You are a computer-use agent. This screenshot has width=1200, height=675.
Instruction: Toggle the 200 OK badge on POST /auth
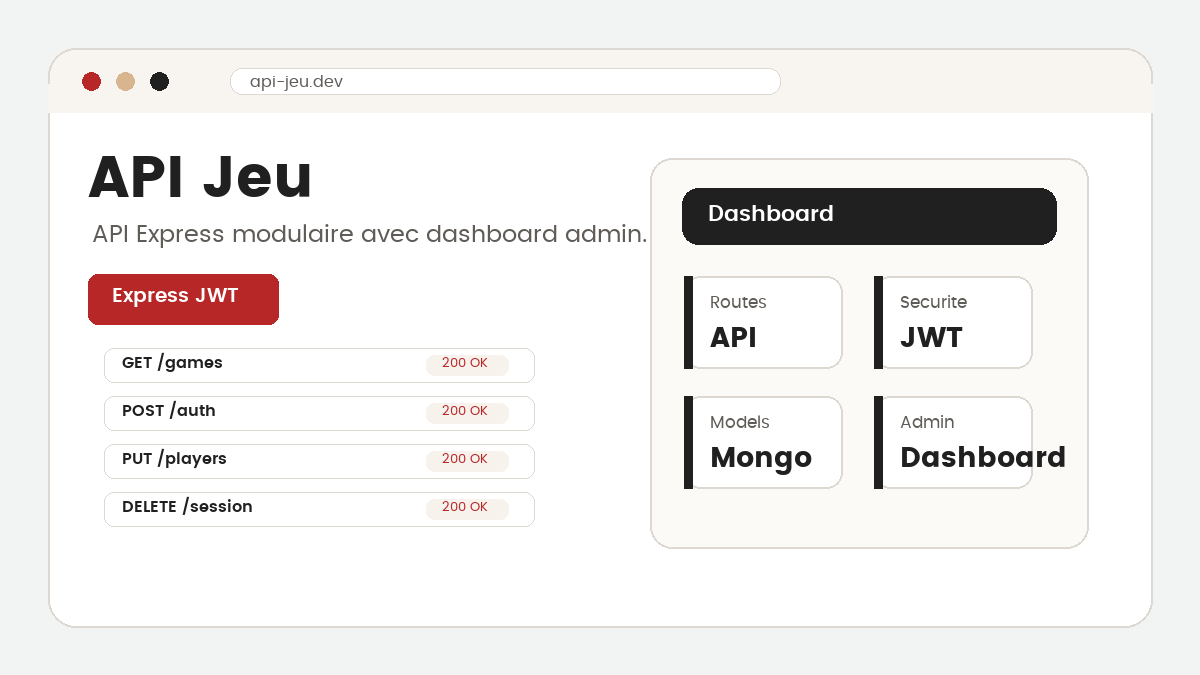click(x=466, y=412)
